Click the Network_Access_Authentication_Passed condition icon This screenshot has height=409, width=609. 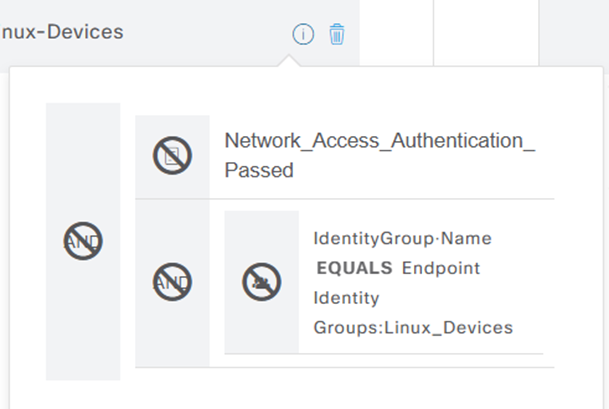click(172, 156)
